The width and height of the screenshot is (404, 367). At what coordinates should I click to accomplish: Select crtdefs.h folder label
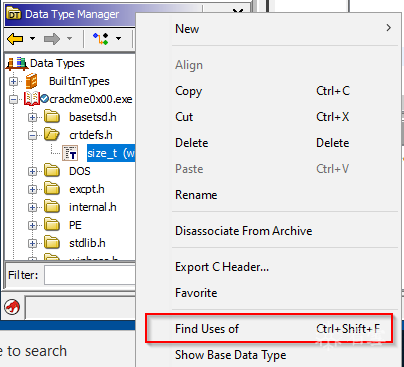91,135
